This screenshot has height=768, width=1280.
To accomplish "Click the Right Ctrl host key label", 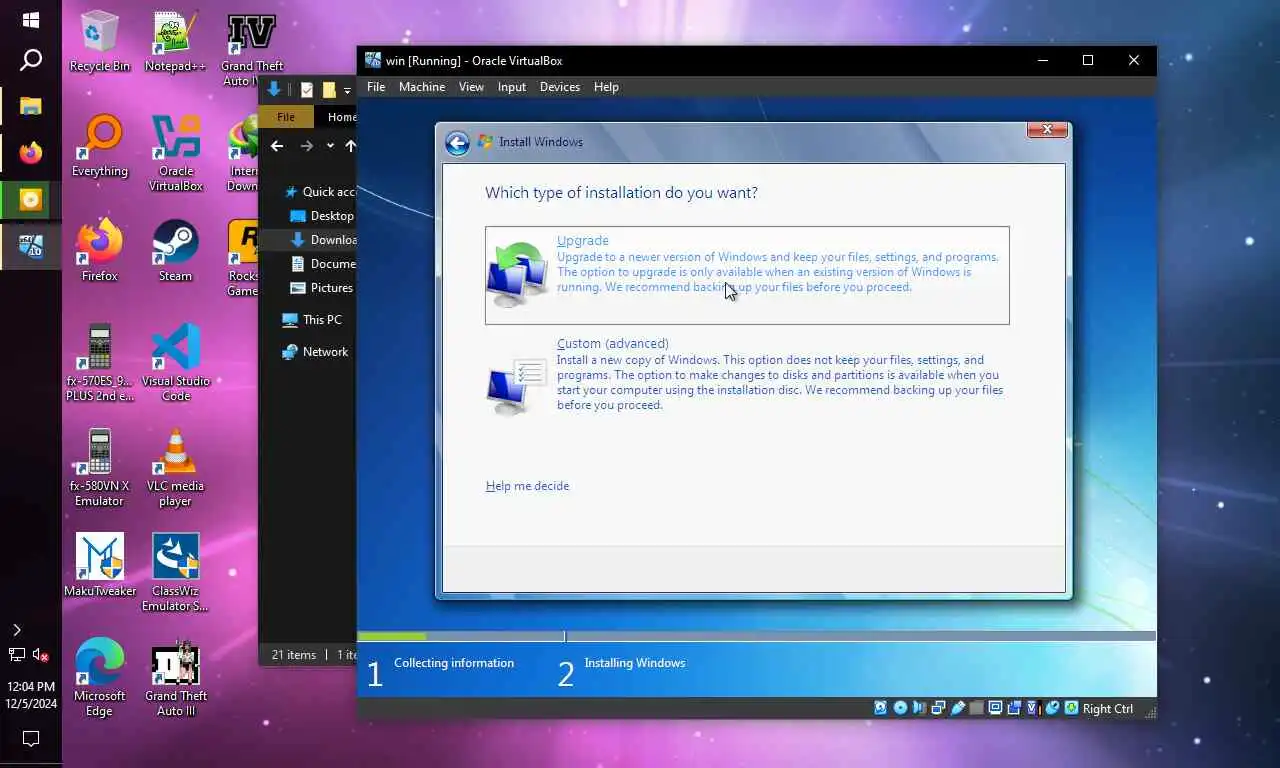I will click(1107, 709).
